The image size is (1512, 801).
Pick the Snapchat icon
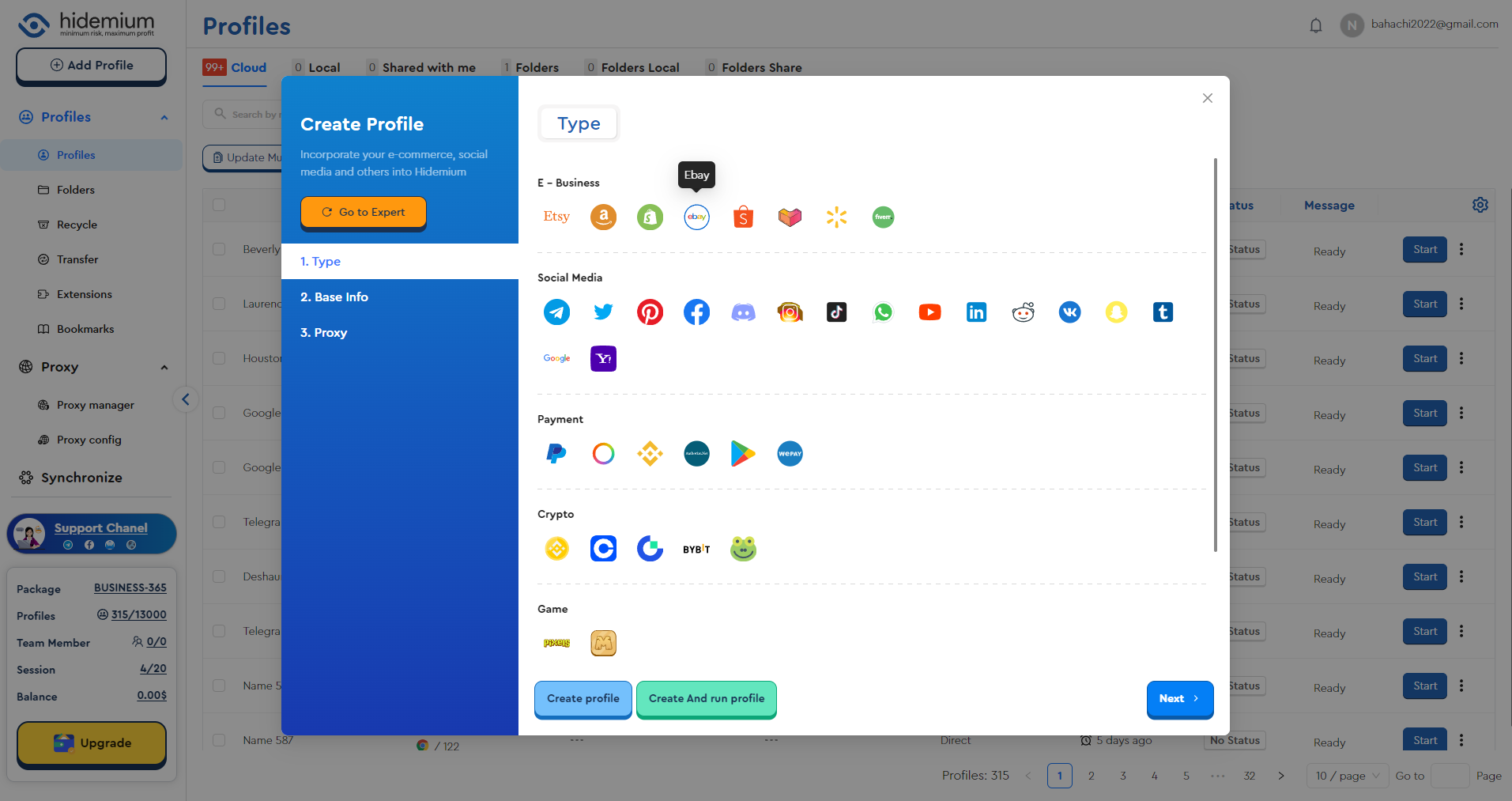[x=1116, y=312]
